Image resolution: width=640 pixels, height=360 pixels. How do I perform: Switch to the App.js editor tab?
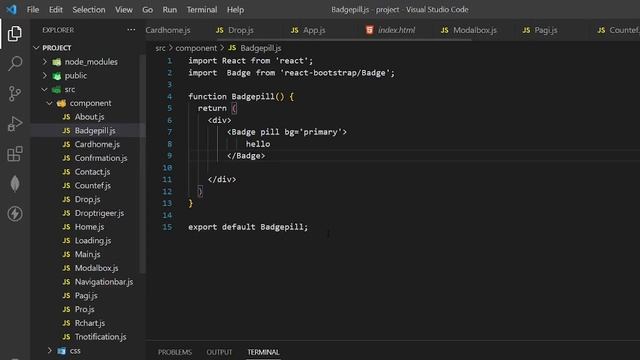click(x=314, y=30)
